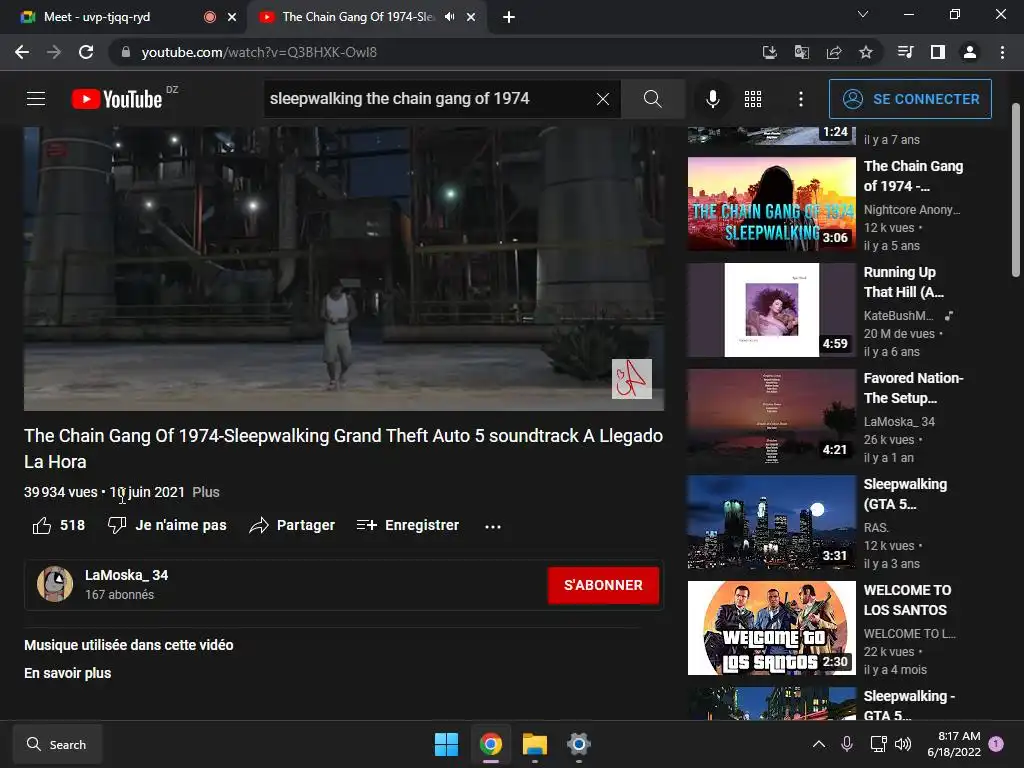The width and height of the screenshot is (1024, 768).
Task: Open clock showing 8:17 AM
Action: point(954,744)
